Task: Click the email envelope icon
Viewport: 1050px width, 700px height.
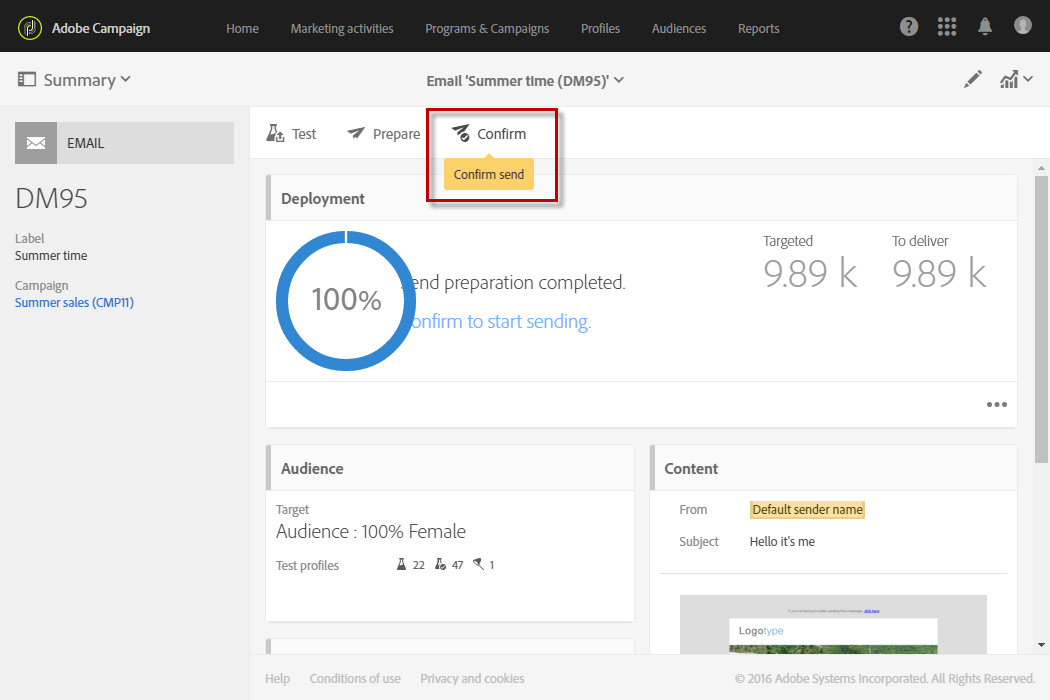Action: (36, 143)
